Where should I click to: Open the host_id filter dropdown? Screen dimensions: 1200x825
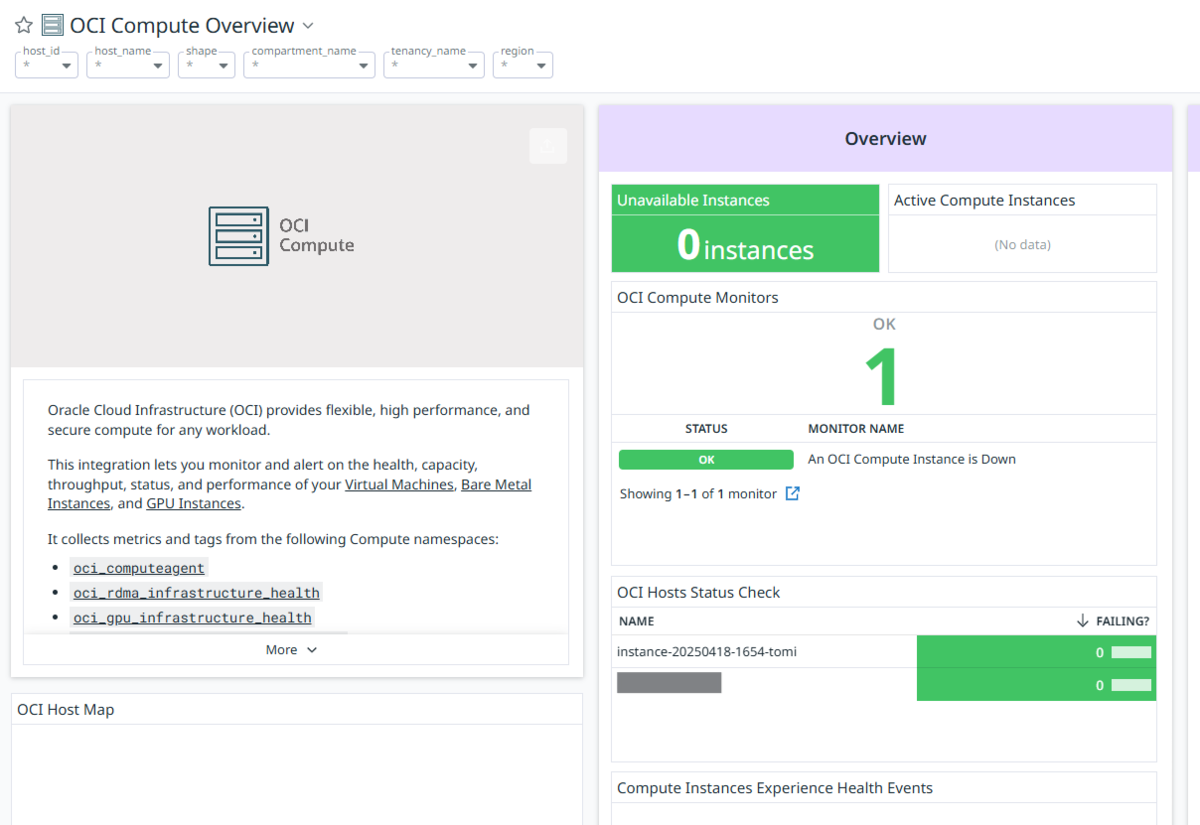pos(47,65)
